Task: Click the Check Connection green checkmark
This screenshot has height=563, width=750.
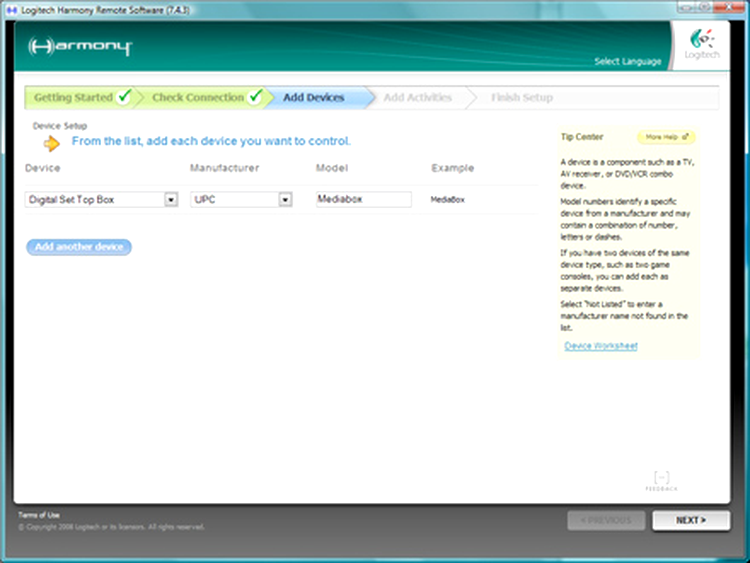Action: coord(256,97)
